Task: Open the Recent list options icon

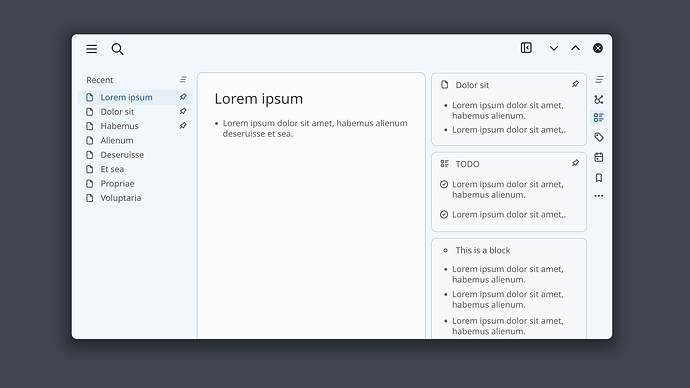Action: click(x=183, y=80)
